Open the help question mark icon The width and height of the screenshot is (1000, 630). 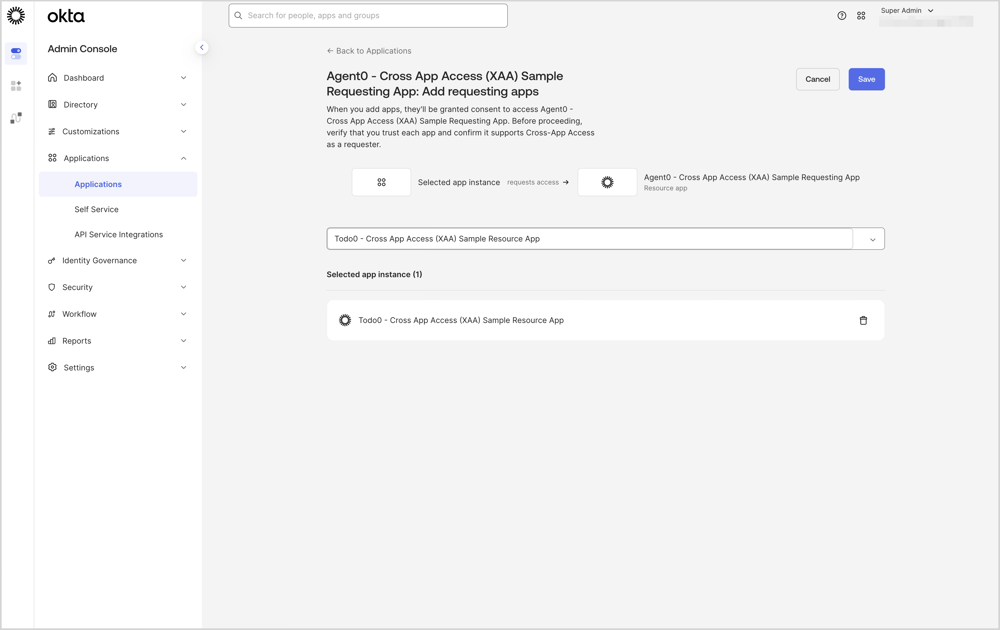coord(842,16)
